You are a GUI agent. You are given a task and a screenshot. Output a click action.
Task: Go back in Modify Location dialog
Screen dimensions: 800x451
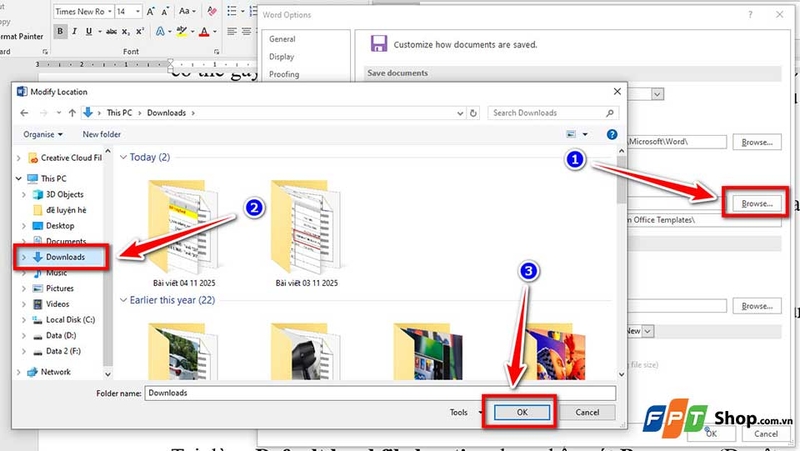(x=24, y=113)
